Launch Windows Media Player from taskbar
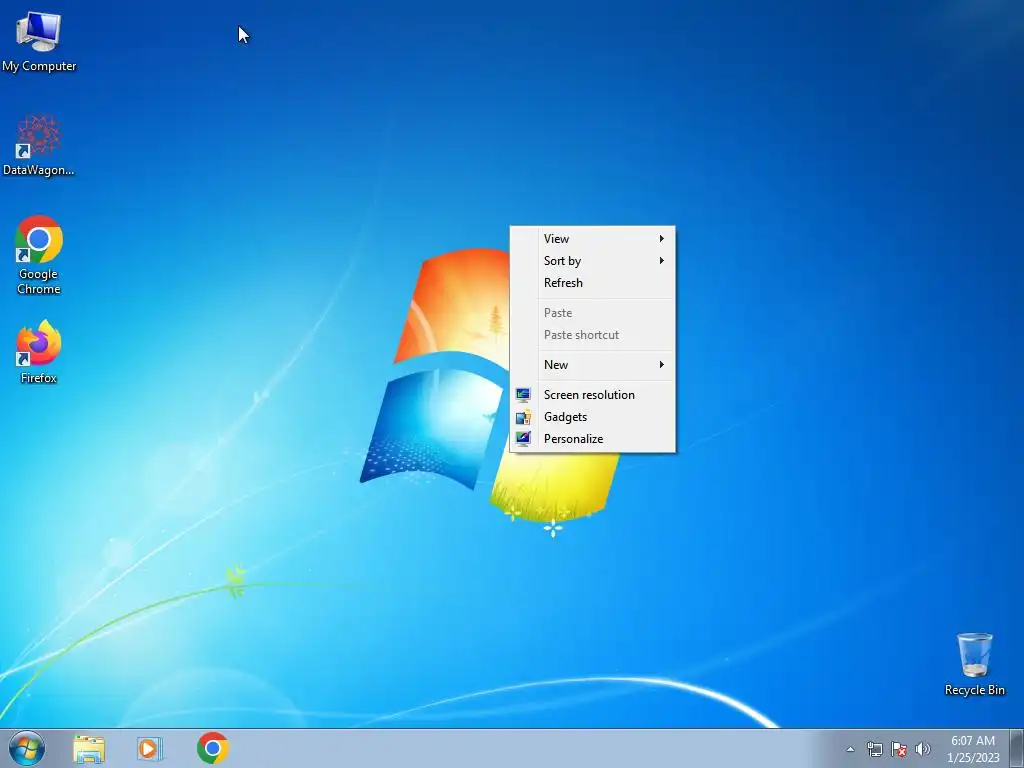The width and height of the screenshot is (1024, 768). [150, 749]
